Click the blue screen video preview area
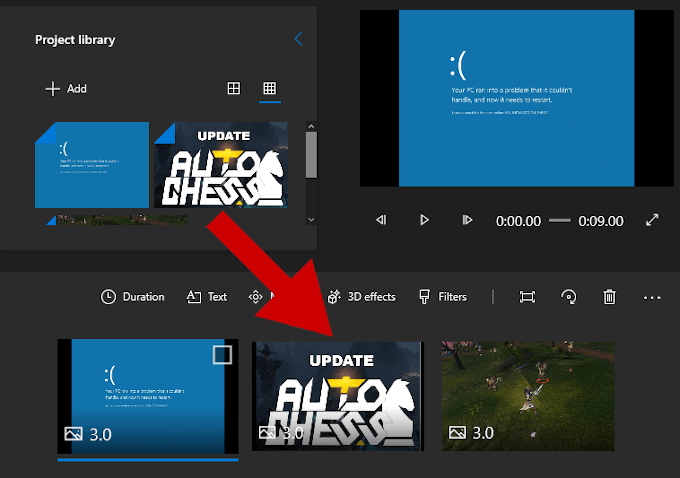680x478 pixels. [517, 98]
